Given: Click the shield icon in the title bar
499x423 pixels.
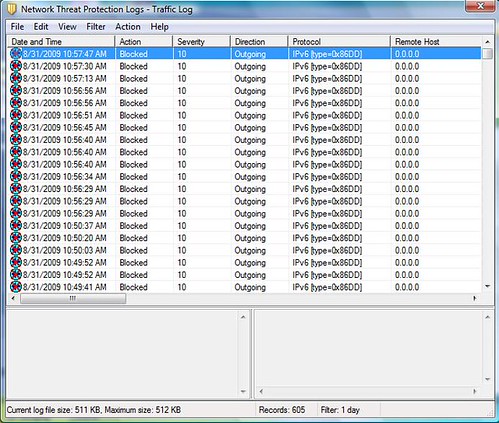Looking at the screenshot, I should pos(12,10).
